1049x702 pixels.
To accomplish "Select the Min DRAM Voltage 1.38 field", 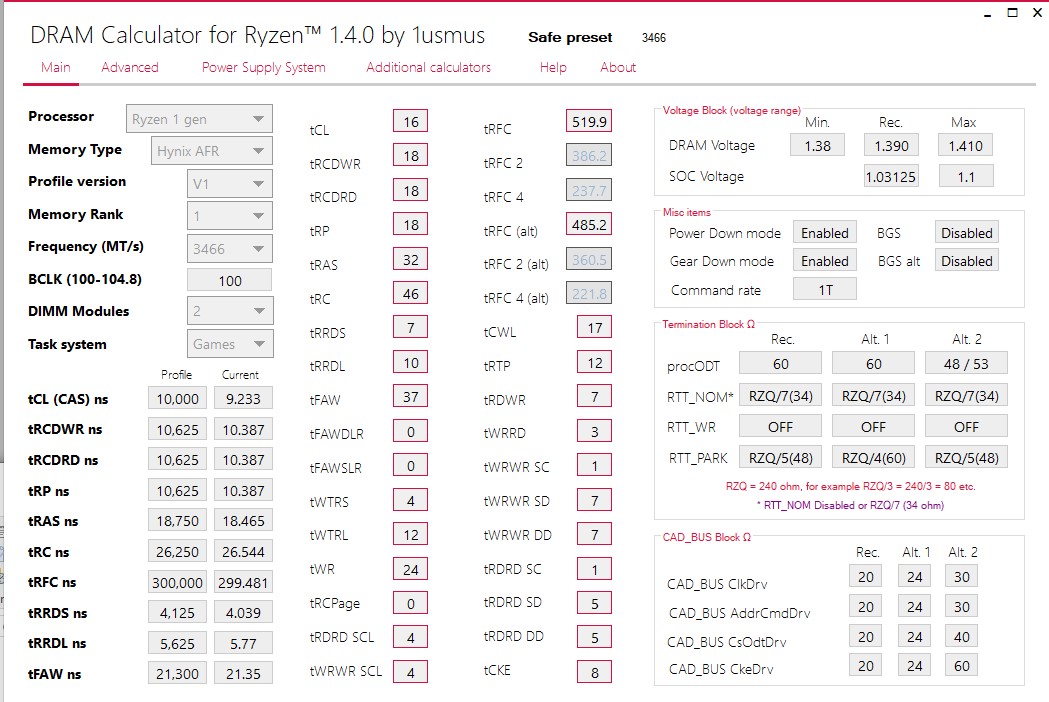I will point(818,146).
